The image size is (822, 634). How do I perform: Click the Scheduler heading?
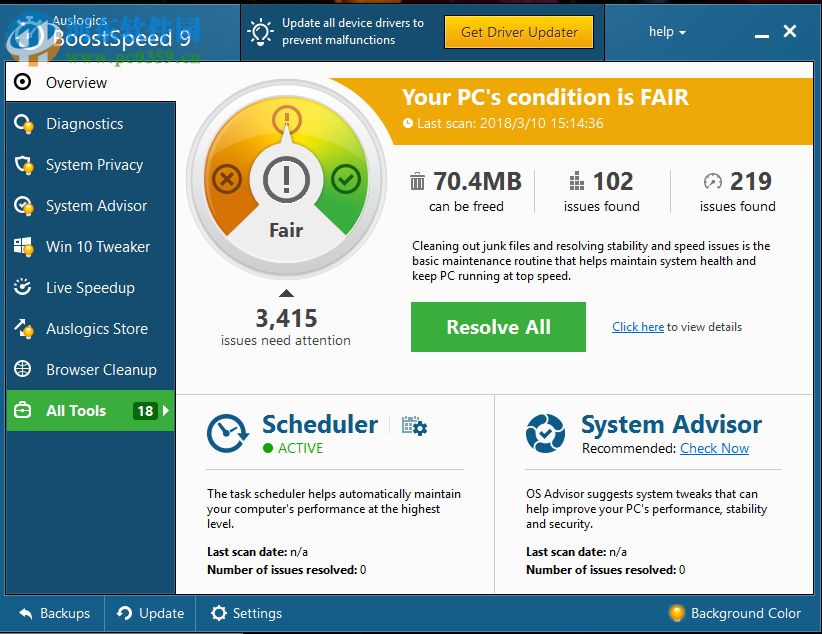320,424
